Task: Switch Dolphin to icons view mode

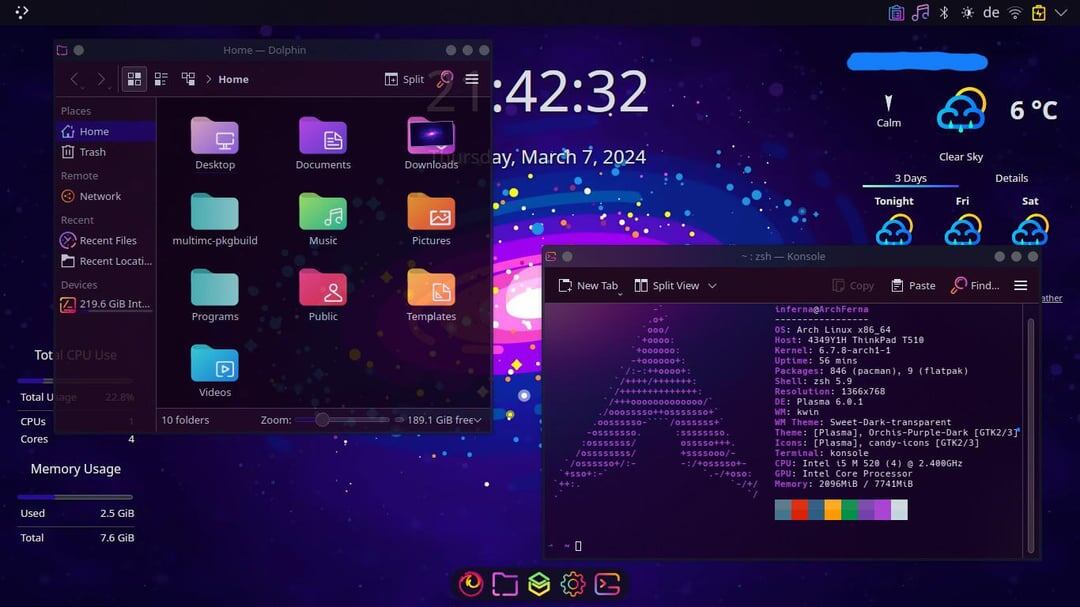Action: pos(134,79)
